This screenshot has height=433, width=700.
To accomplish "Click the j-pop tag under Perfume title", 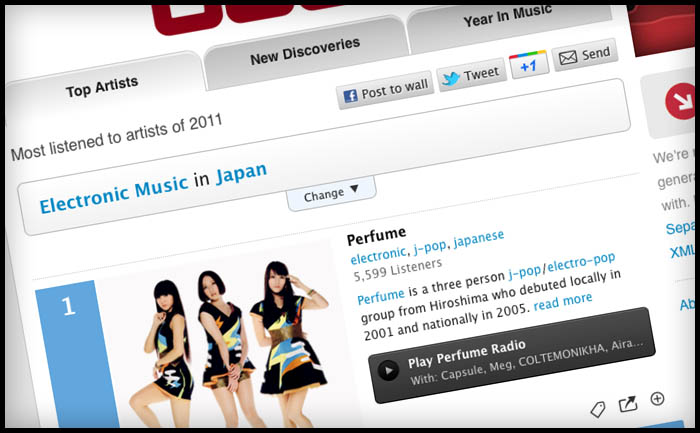I will pyautogui.click(x=429, y=247).
